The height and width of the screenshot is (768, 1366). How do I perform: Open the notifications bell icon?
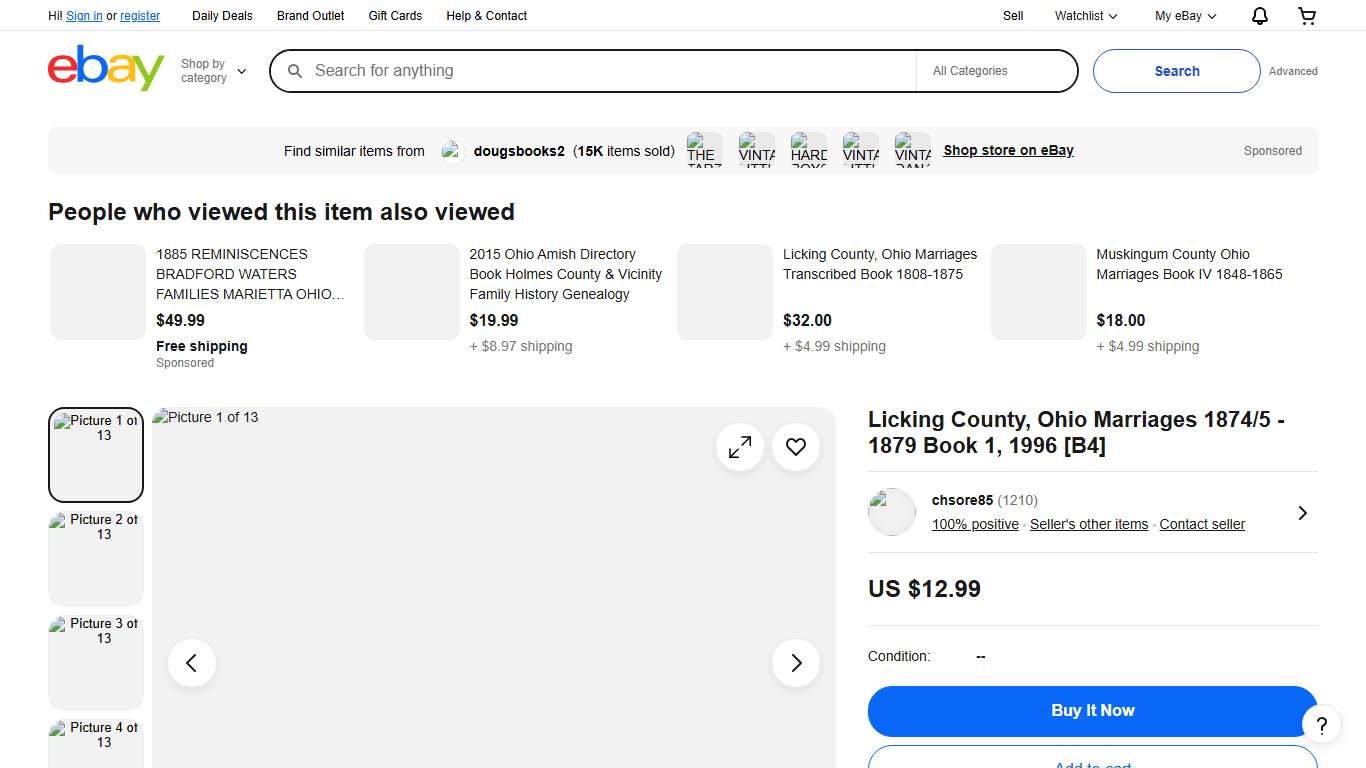coord(1259,15)
